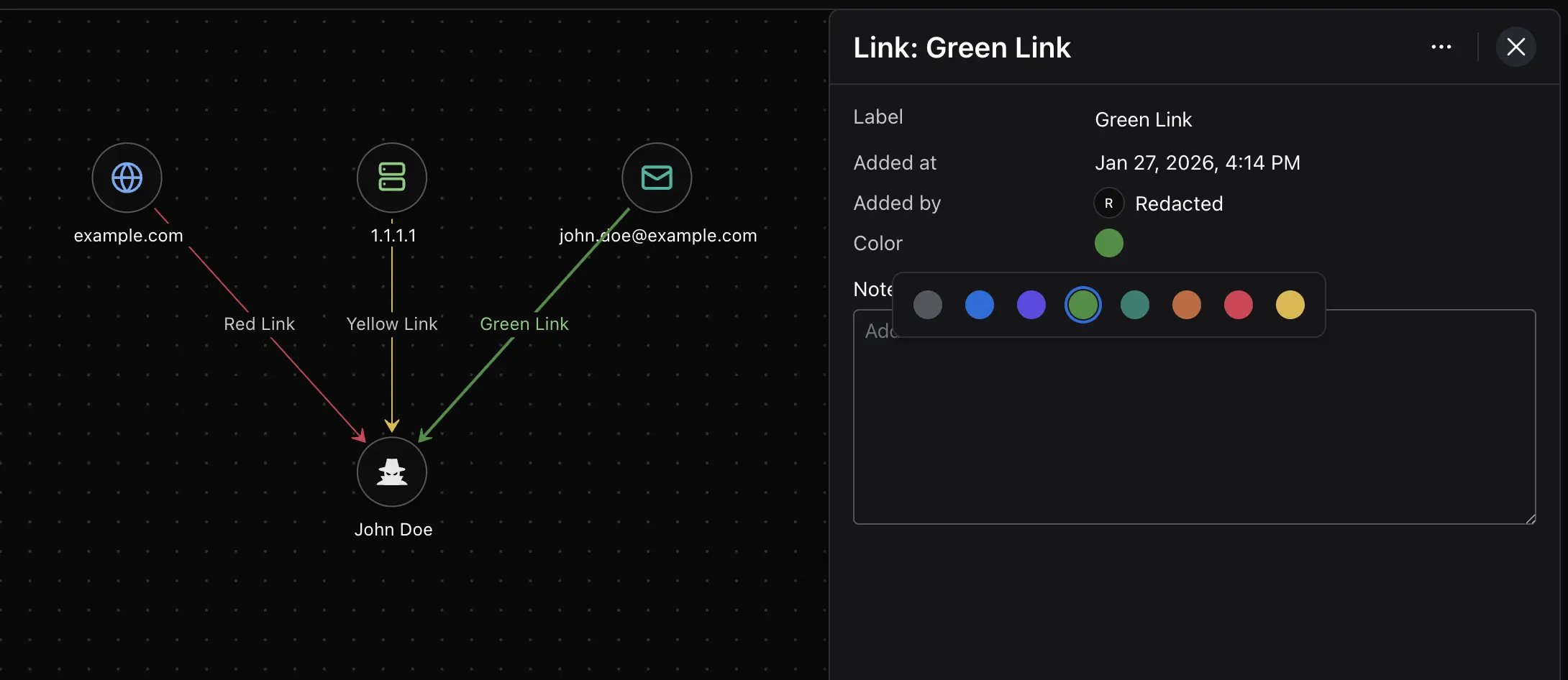The width and height of the screenshot is (1568, 680).
Task: Select the Green Link edge label
Action: tap(524, 323)
